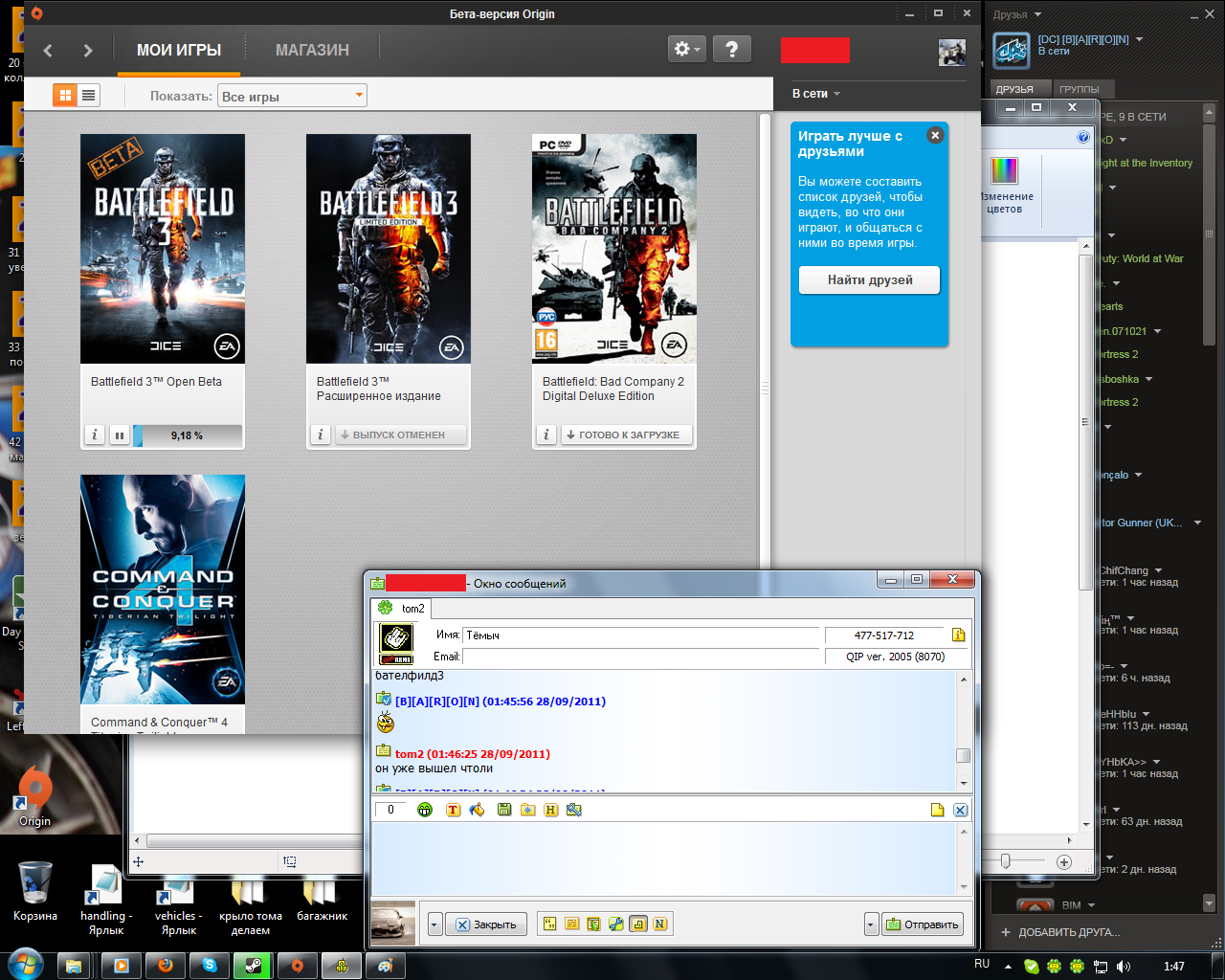The image size is (1225, 980).
Task: Open QIP message history H icon
Action: (x=550, y=810)
